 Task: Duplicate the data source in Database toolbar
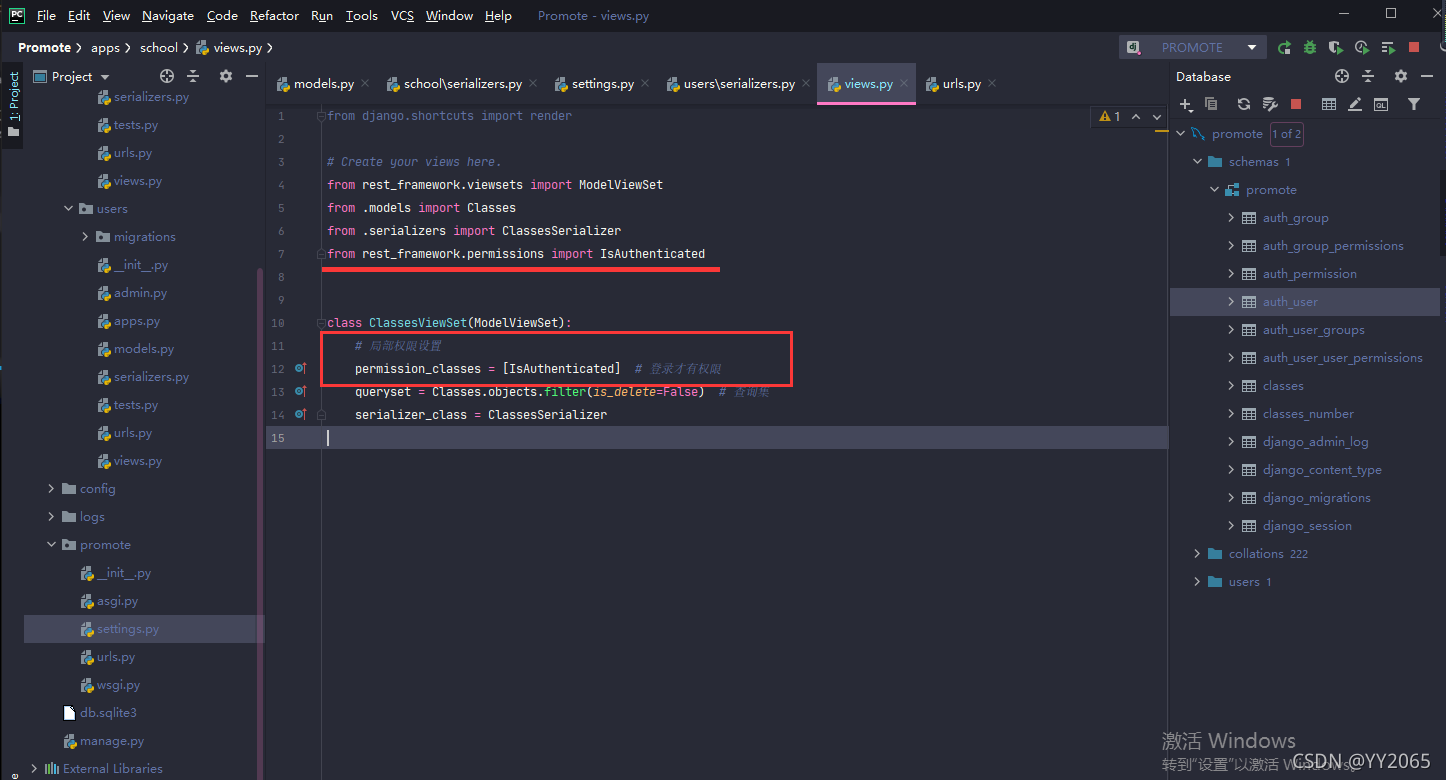coord(1211,104)
